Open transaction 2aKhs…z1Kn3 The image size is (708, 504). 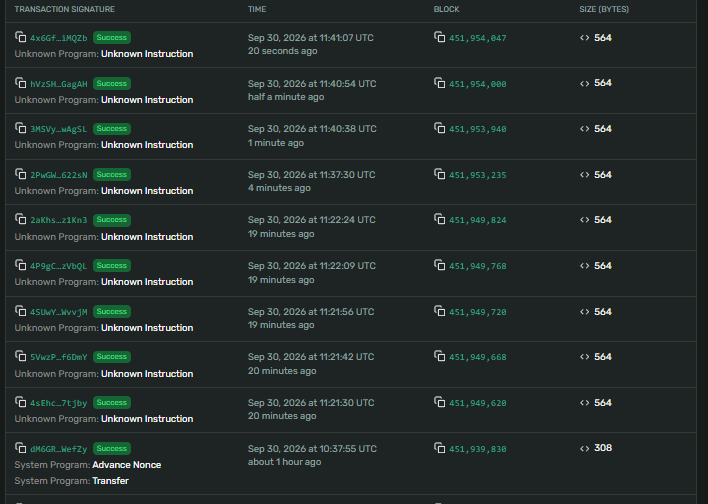point(58,220)
